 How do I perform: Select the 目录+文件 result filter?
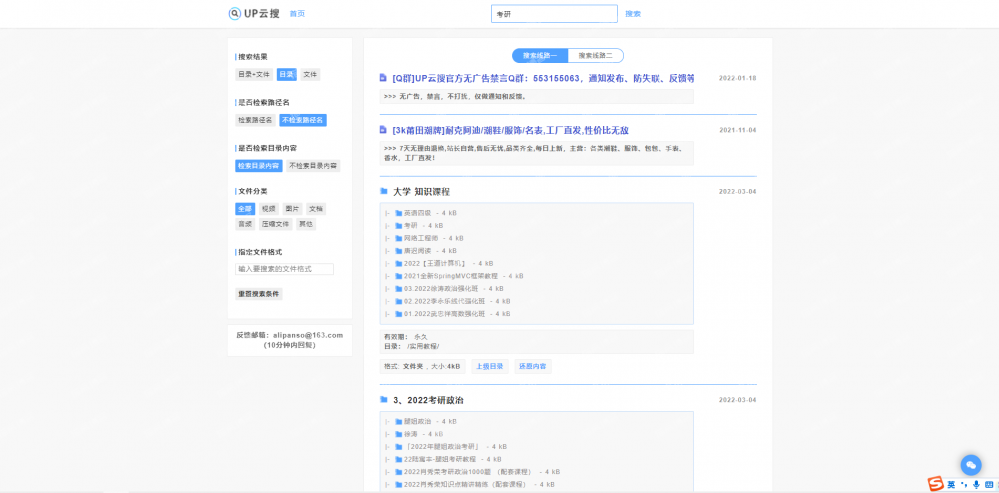coord(254,75)
